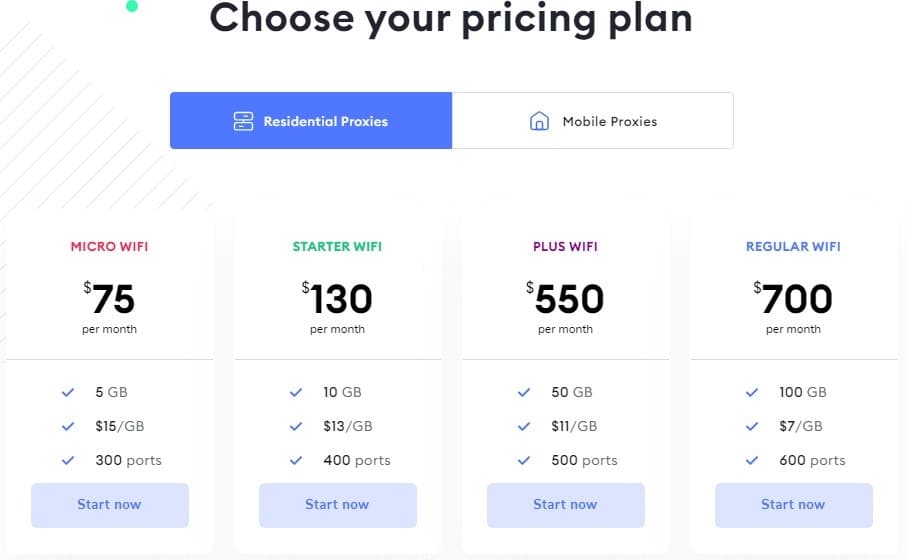Click the server icon on Residential Proxies tab
The height and width of the screenshot is (560, 907).
[244, 121]
